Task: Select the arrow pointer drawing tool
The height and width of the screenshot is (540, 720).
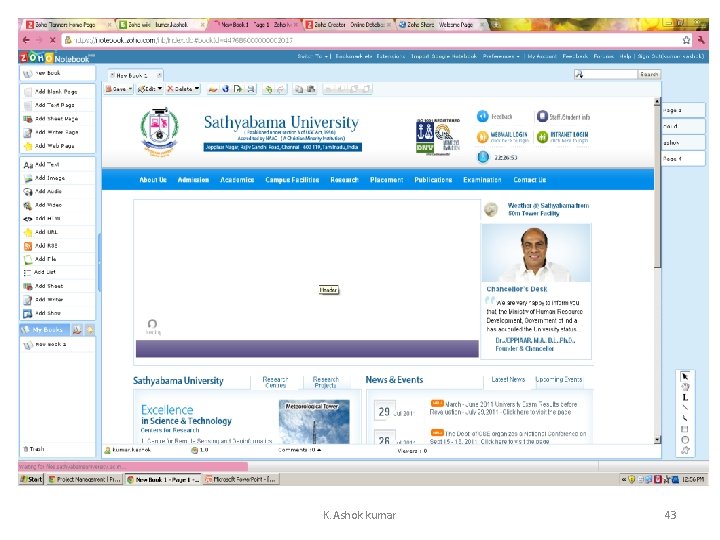Action: 685,376
